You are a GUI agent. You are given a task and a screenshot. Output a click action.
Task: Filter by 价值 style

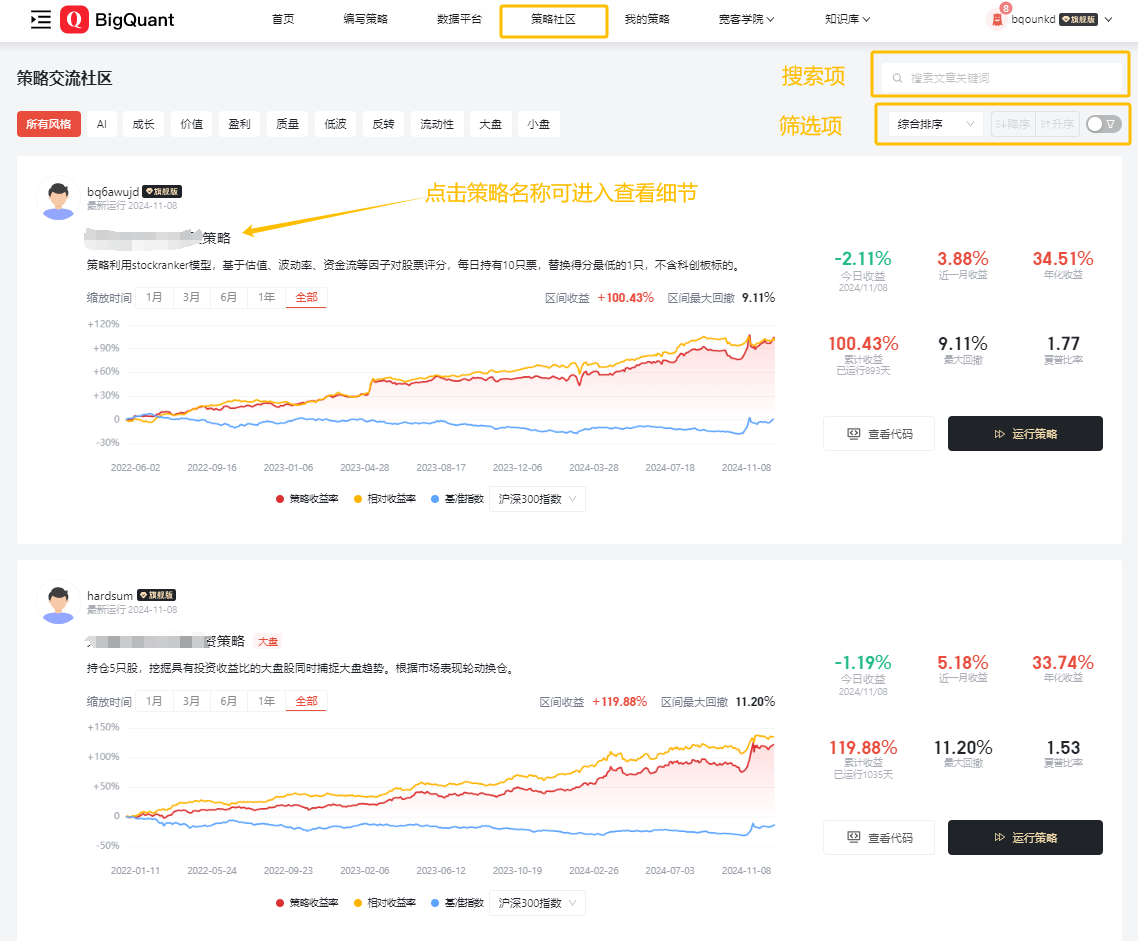pyautogui.click(x=192, y=124)
